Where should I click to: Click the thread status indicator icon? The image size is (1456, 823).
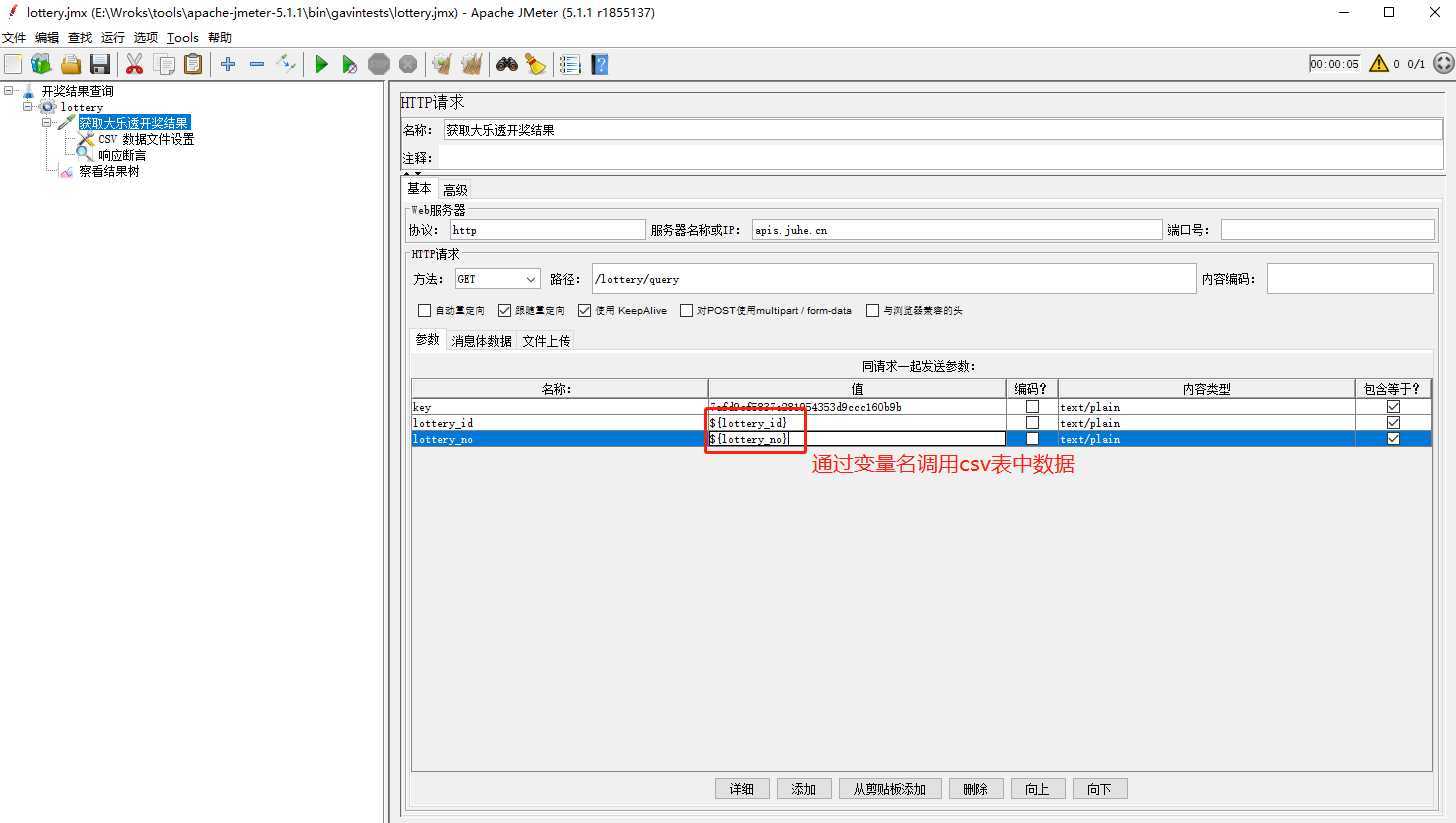coord(1443,64)
